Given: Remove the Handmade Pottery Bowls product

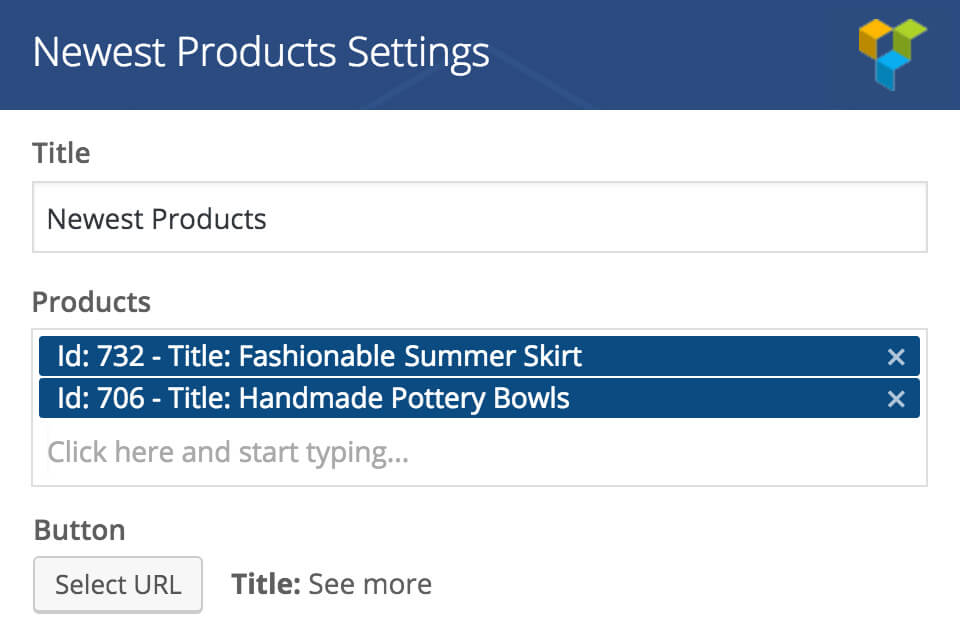Looking at the screenshot, I should tap(896, 399).
